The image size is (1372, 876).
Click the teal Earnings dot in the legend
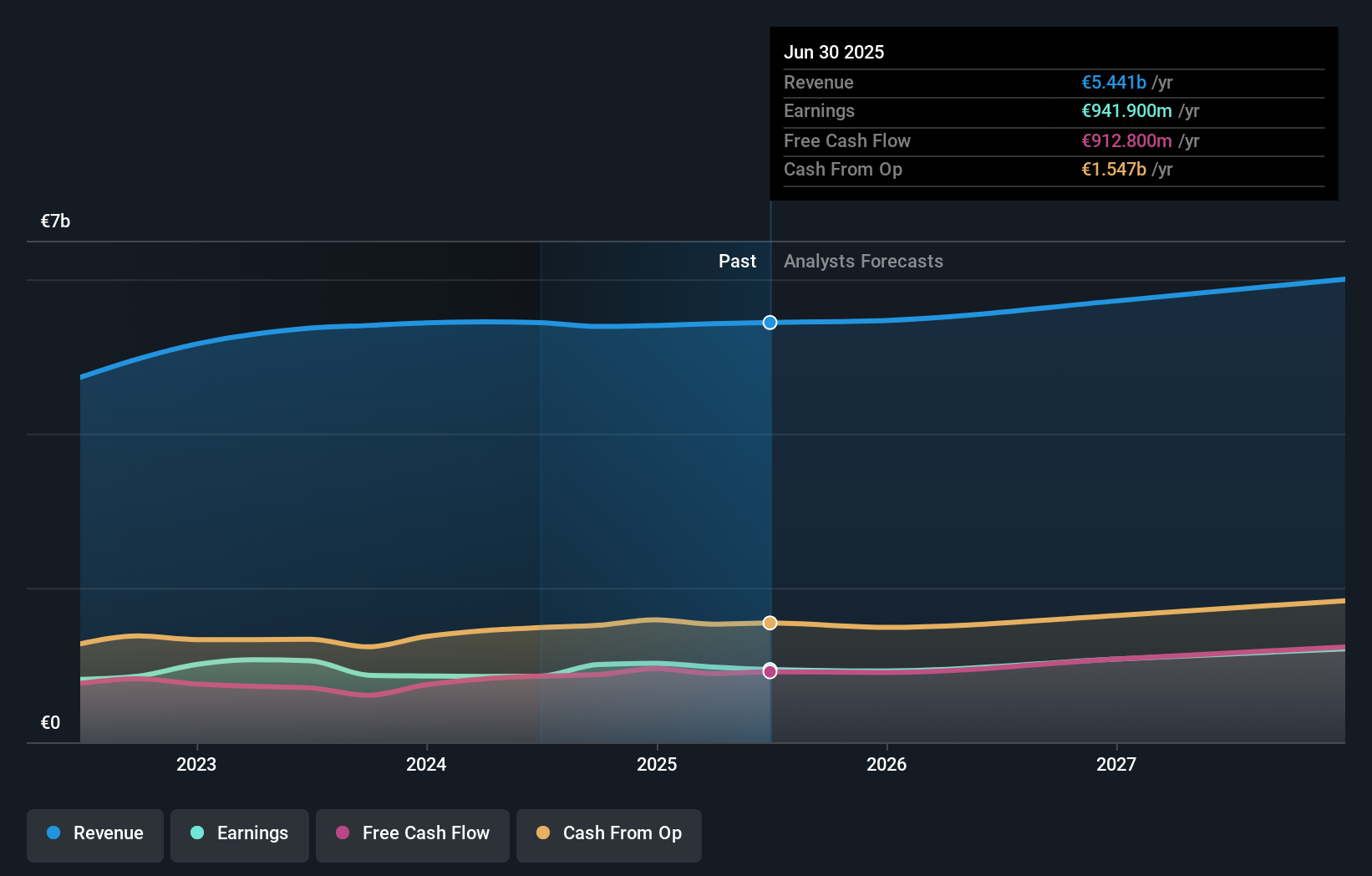tap(196, 833)
